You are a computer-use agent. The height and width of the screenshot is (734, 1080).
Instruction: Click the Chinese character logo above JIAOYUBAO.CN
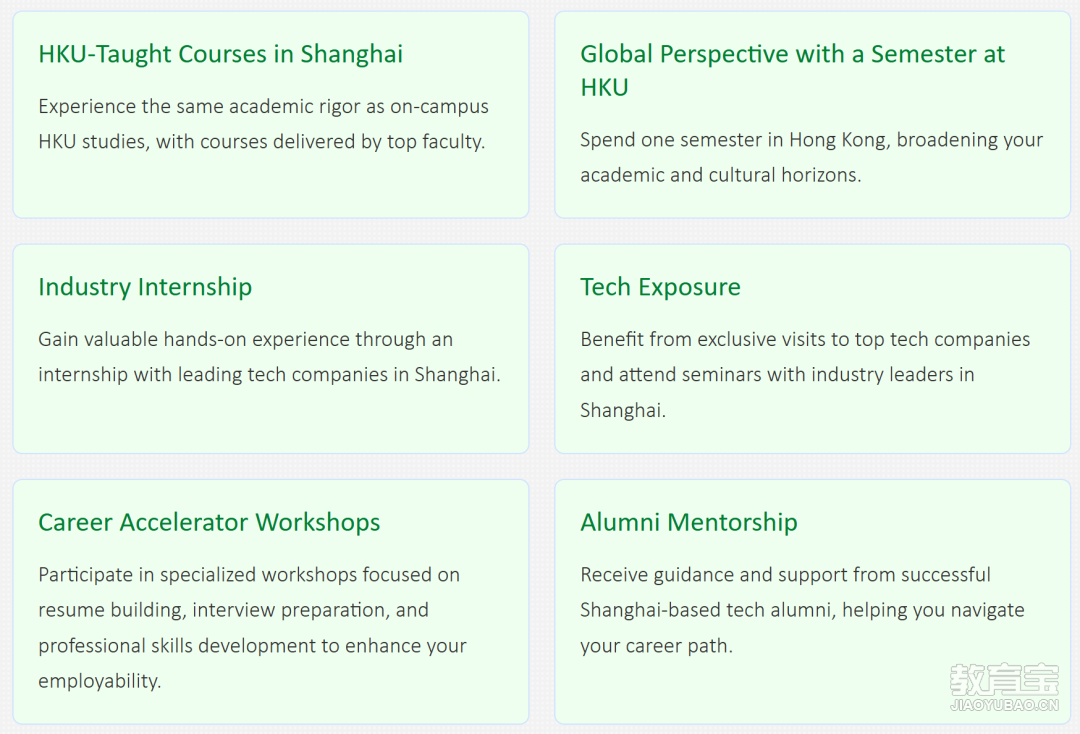coord(1004,680)
